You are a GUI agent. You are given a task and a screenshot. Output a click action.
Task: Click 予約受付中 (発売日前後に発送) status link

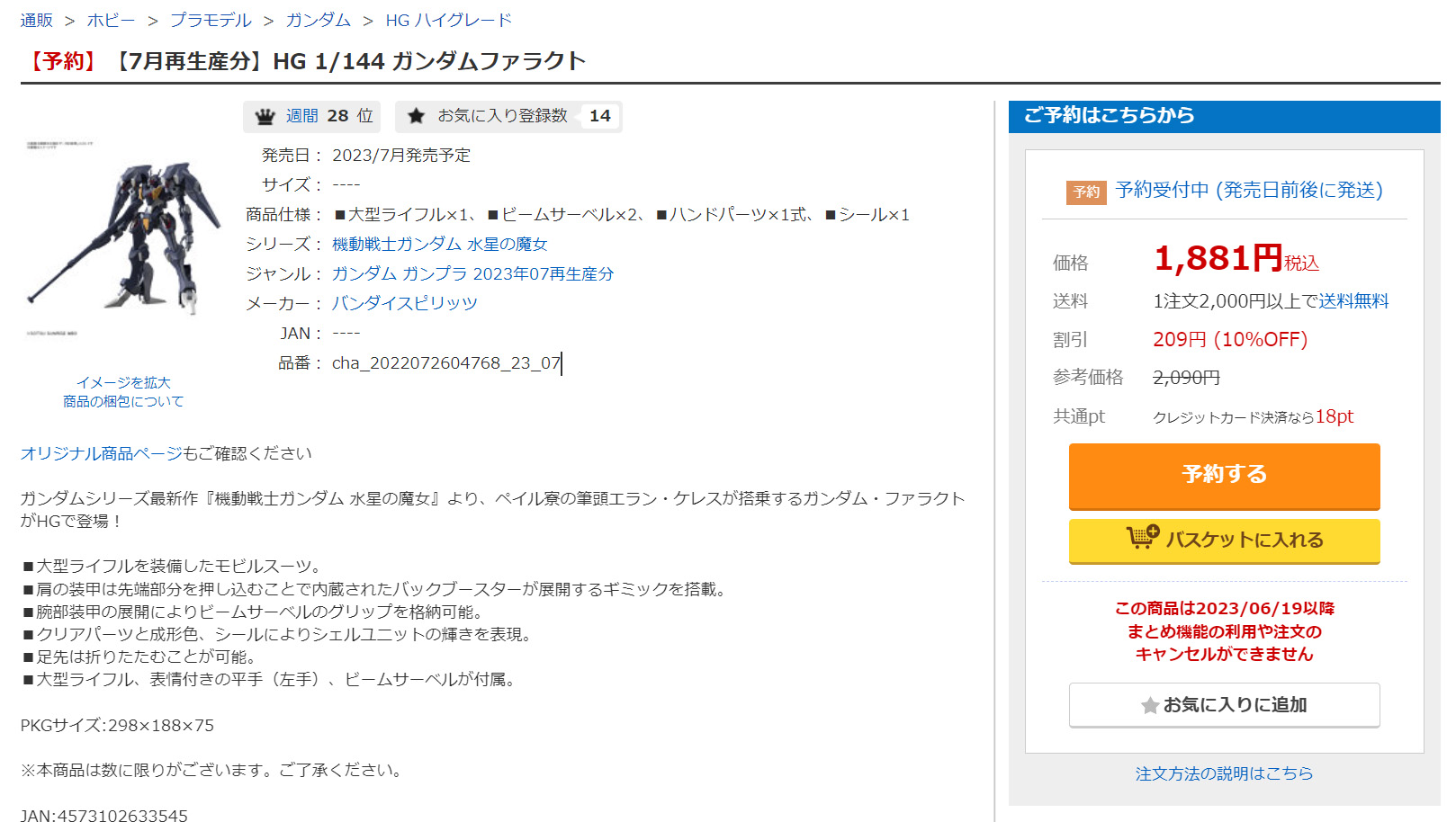1249,190
